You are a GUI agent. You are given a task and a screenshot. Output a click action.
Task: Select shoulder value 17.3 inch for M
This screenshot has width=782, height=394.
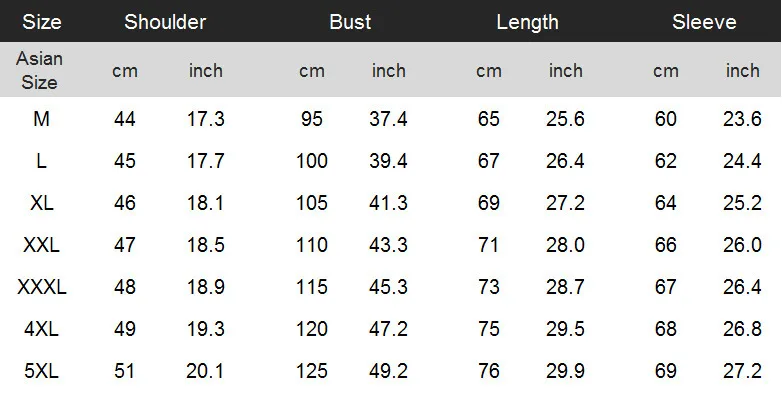click(x=205, y=119)
